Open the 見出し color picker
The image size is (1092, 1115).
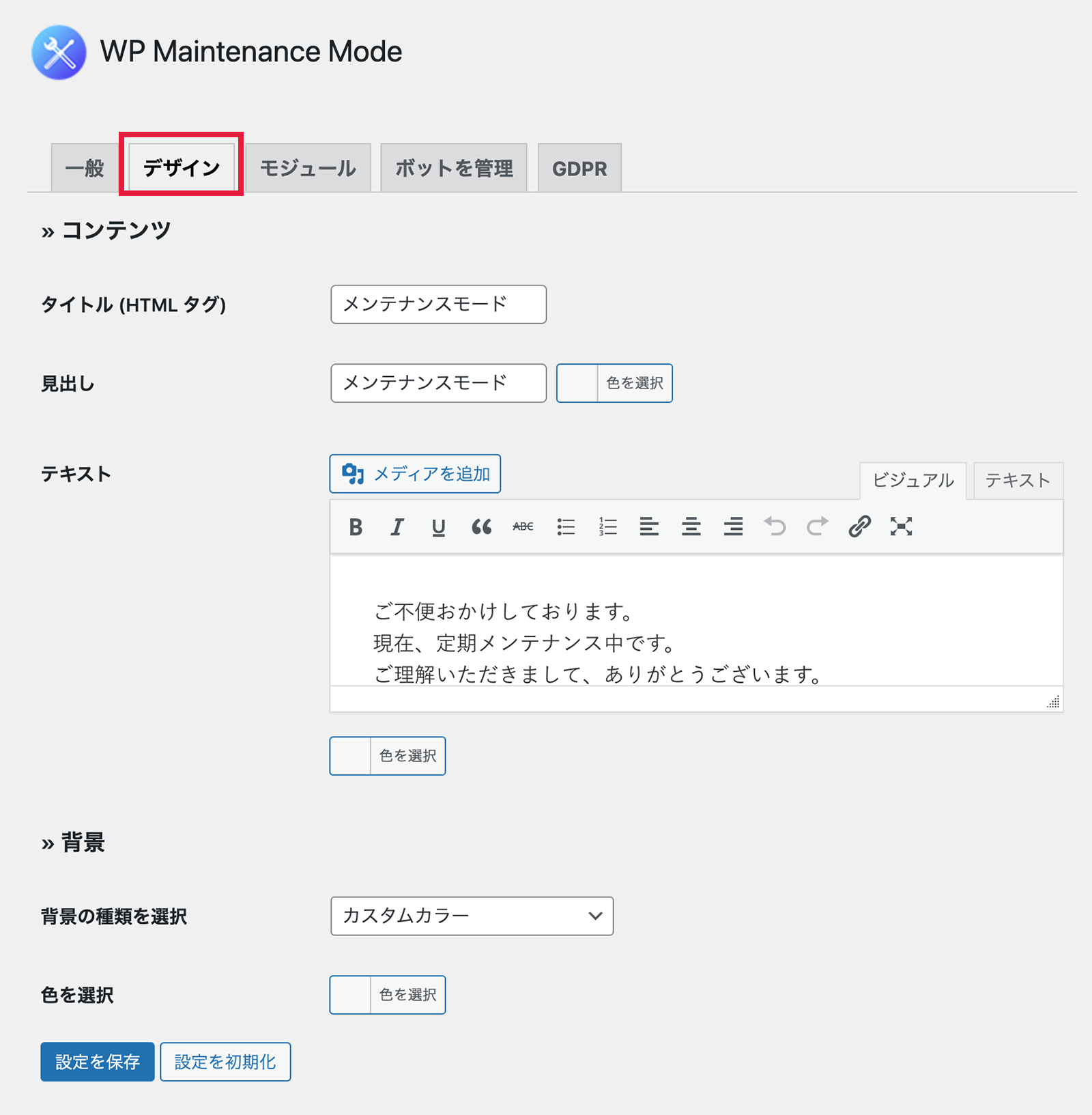tap(614, 383)
